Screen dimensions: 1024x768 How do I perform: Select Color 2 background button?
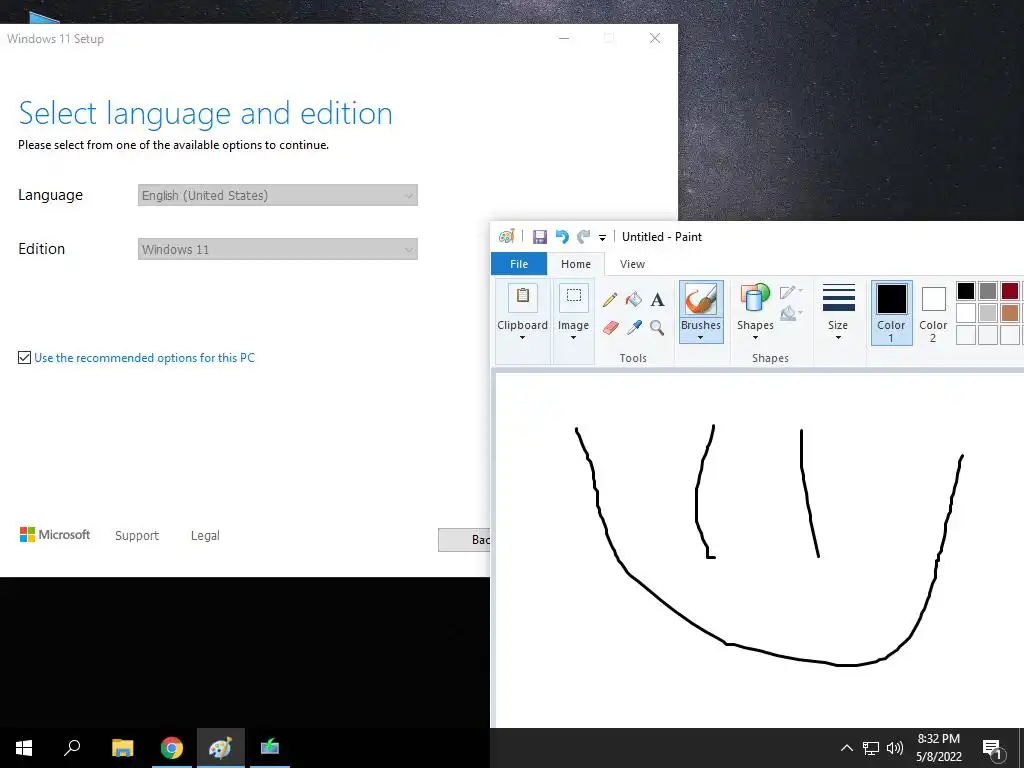pos(933,313)
